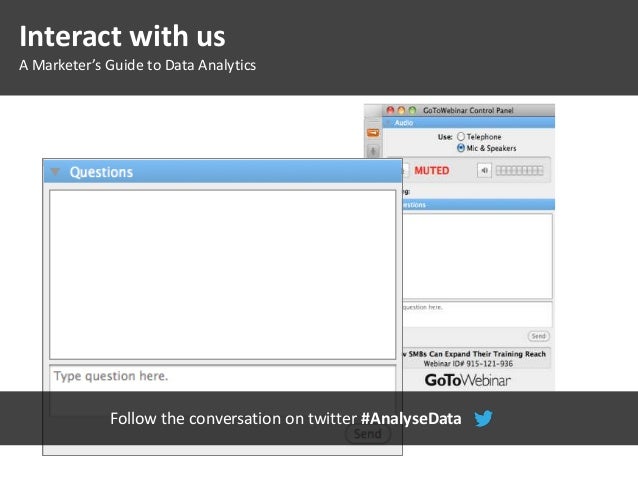
Task: Click the large Send button behind the banner
Action: tap(368, 434)
